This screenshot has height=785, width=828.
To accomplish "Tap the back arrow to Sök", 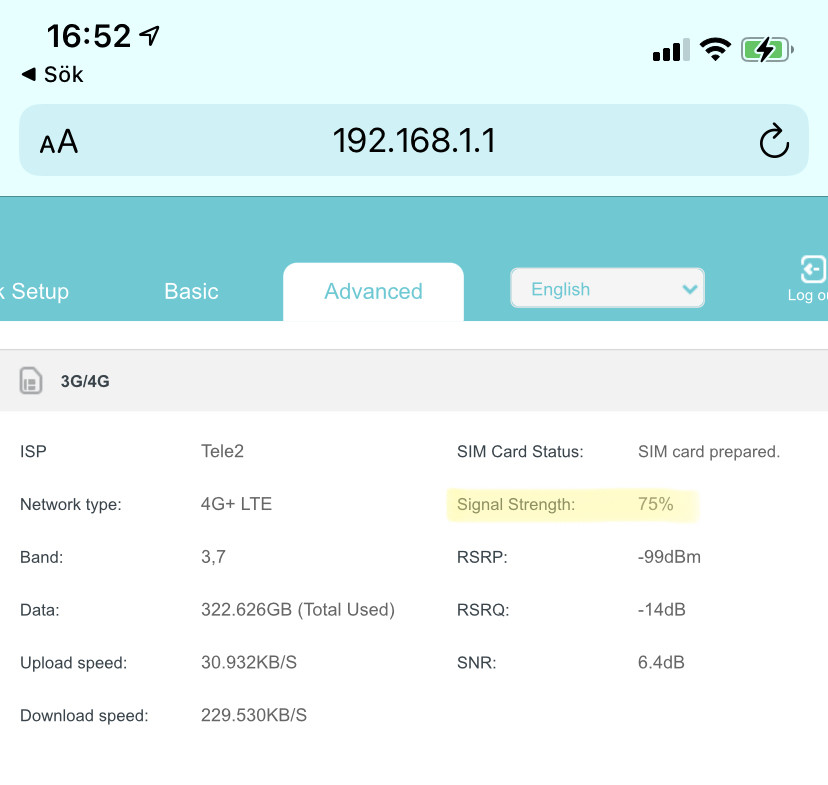I will 28,75.
